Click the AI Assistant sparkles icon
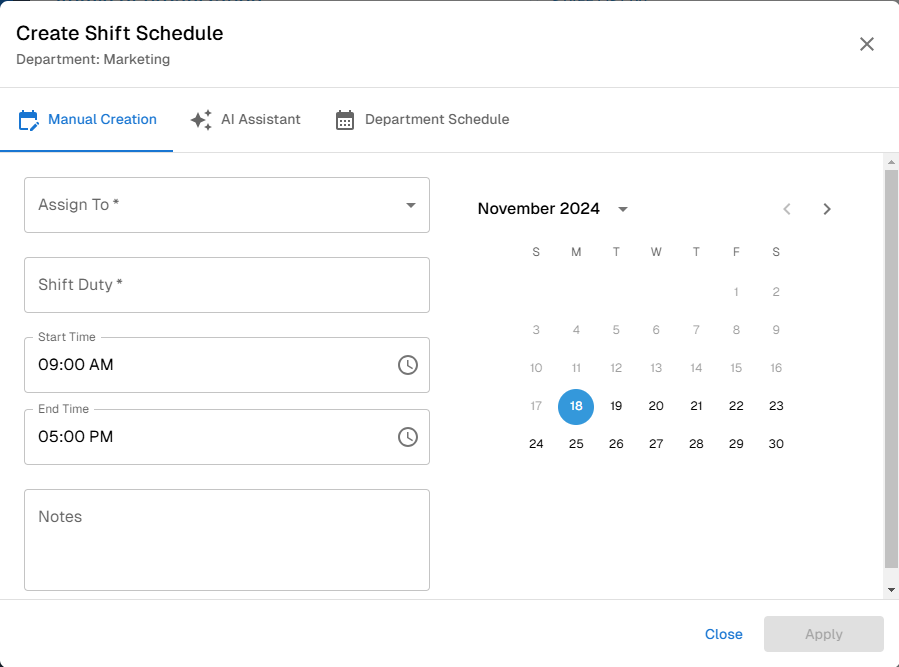 click(200, 119)
